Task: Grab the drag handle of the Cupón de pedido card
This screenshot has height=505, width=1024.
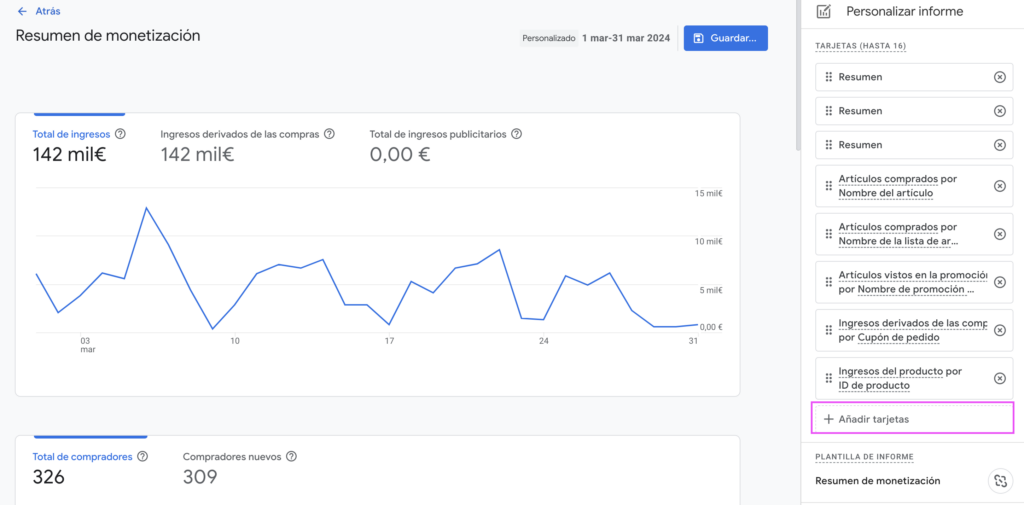Action: pos(828,331)
